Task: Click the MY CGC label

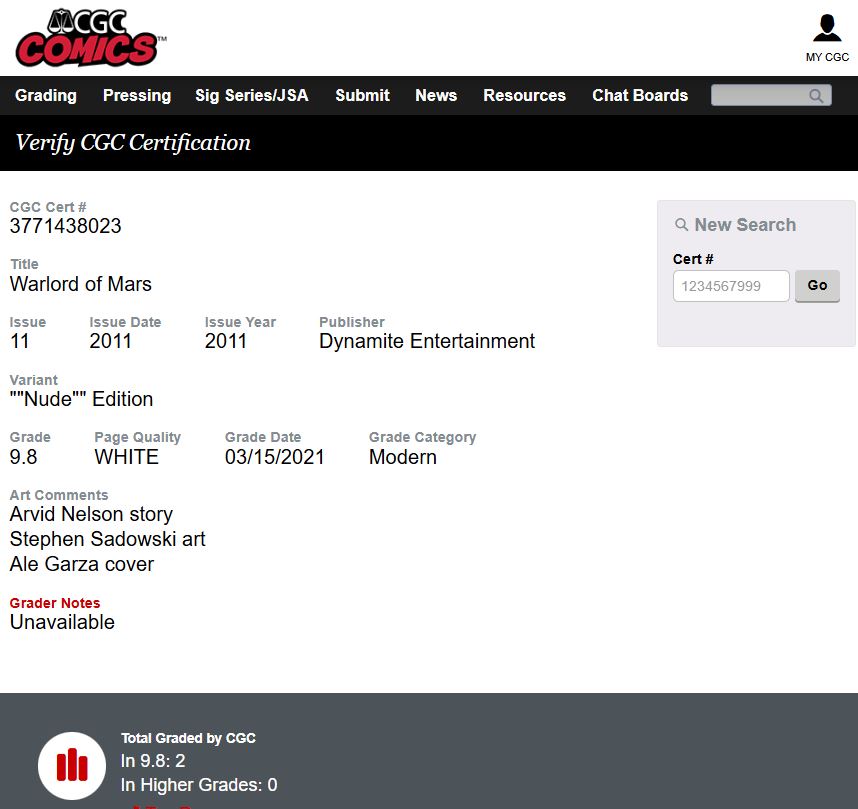Action: pyautogui.click(x=827, y=57)
